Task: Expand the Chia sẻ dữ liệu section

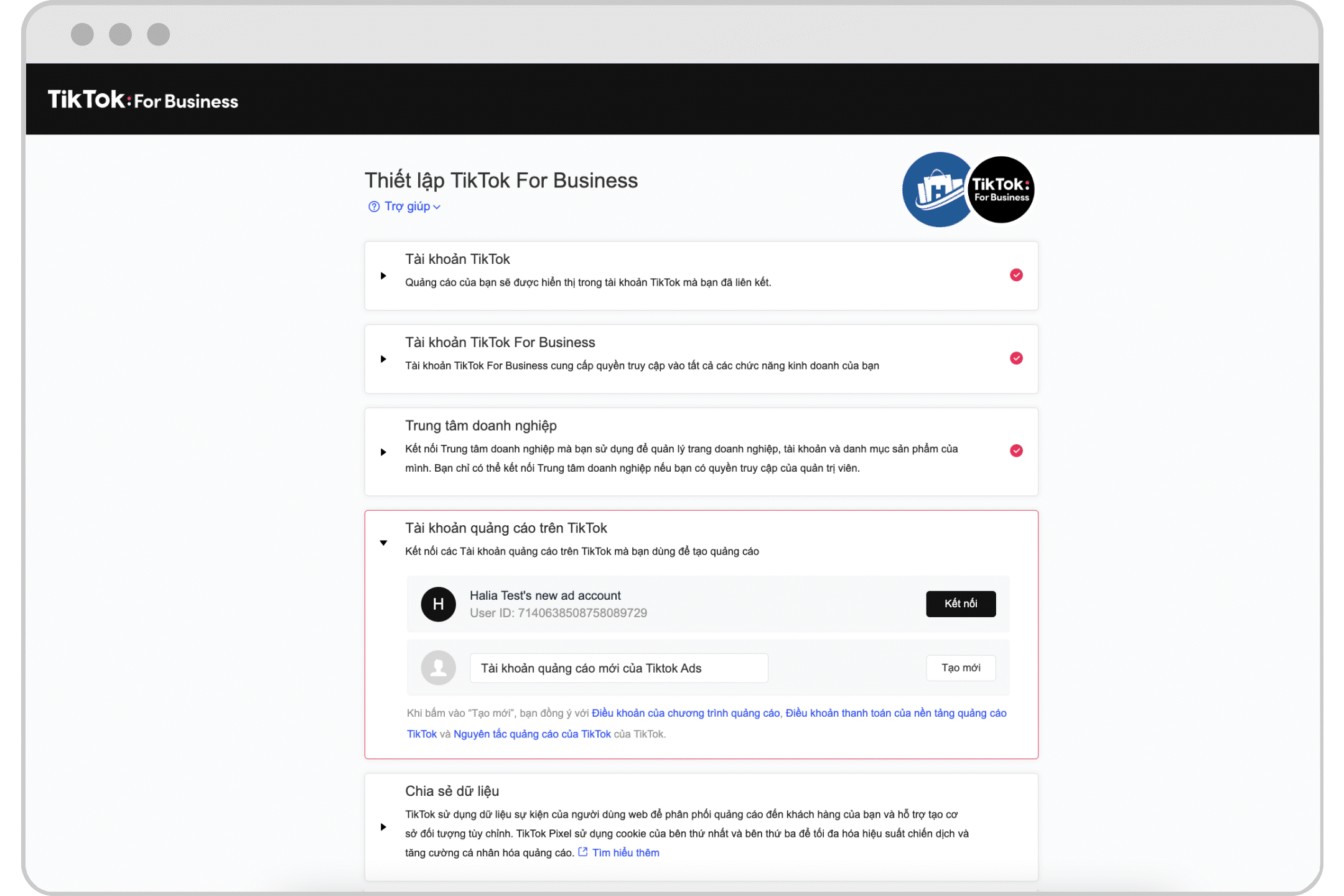Action: (x=383, y=827)
